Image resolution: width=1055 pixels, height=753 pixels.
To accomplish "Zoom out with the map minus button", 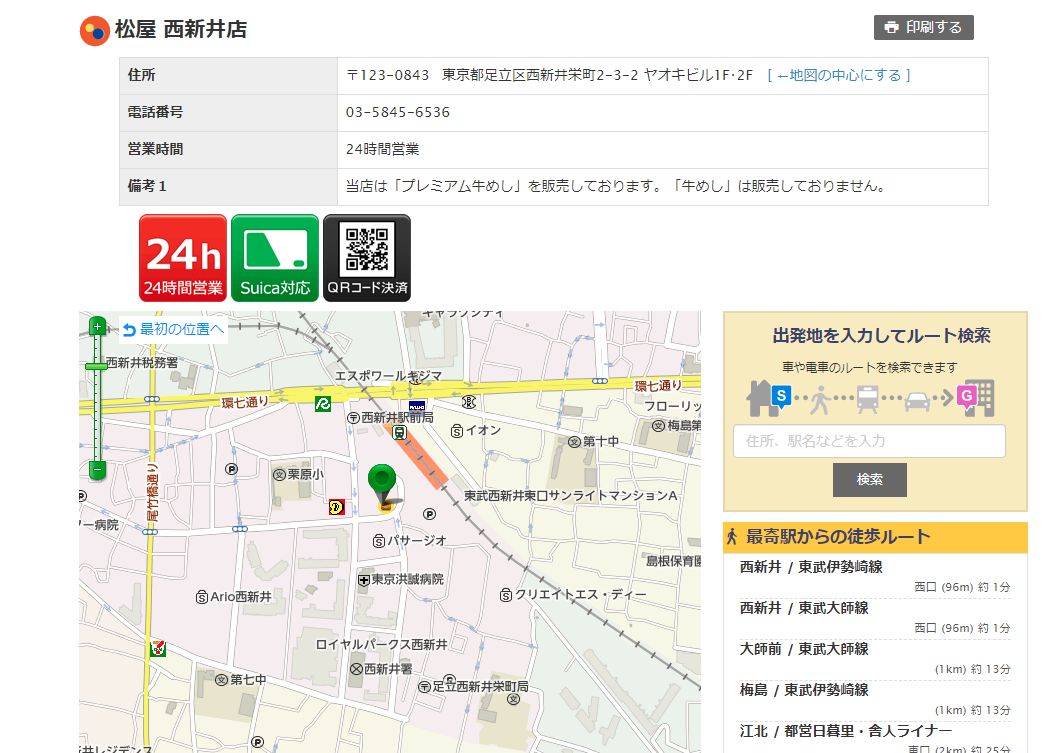I will 97,468.
